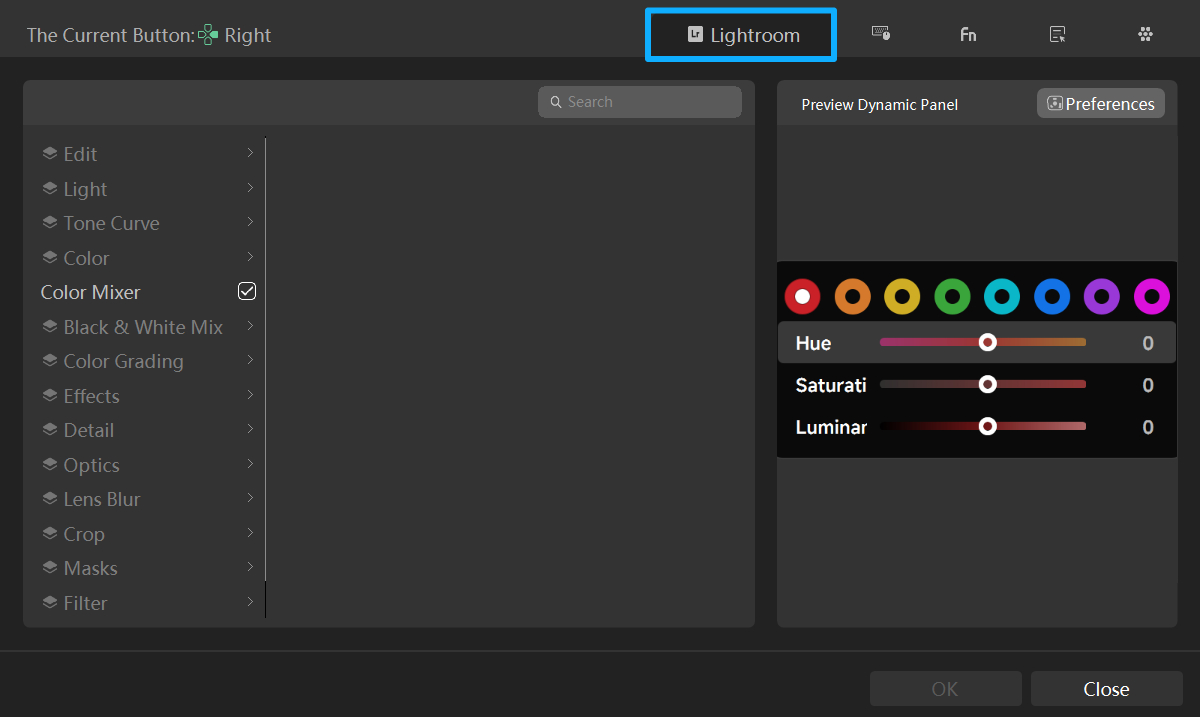1200x717 pixels.
Task: Select the blue color swatch
Action: click(1052, 296)
